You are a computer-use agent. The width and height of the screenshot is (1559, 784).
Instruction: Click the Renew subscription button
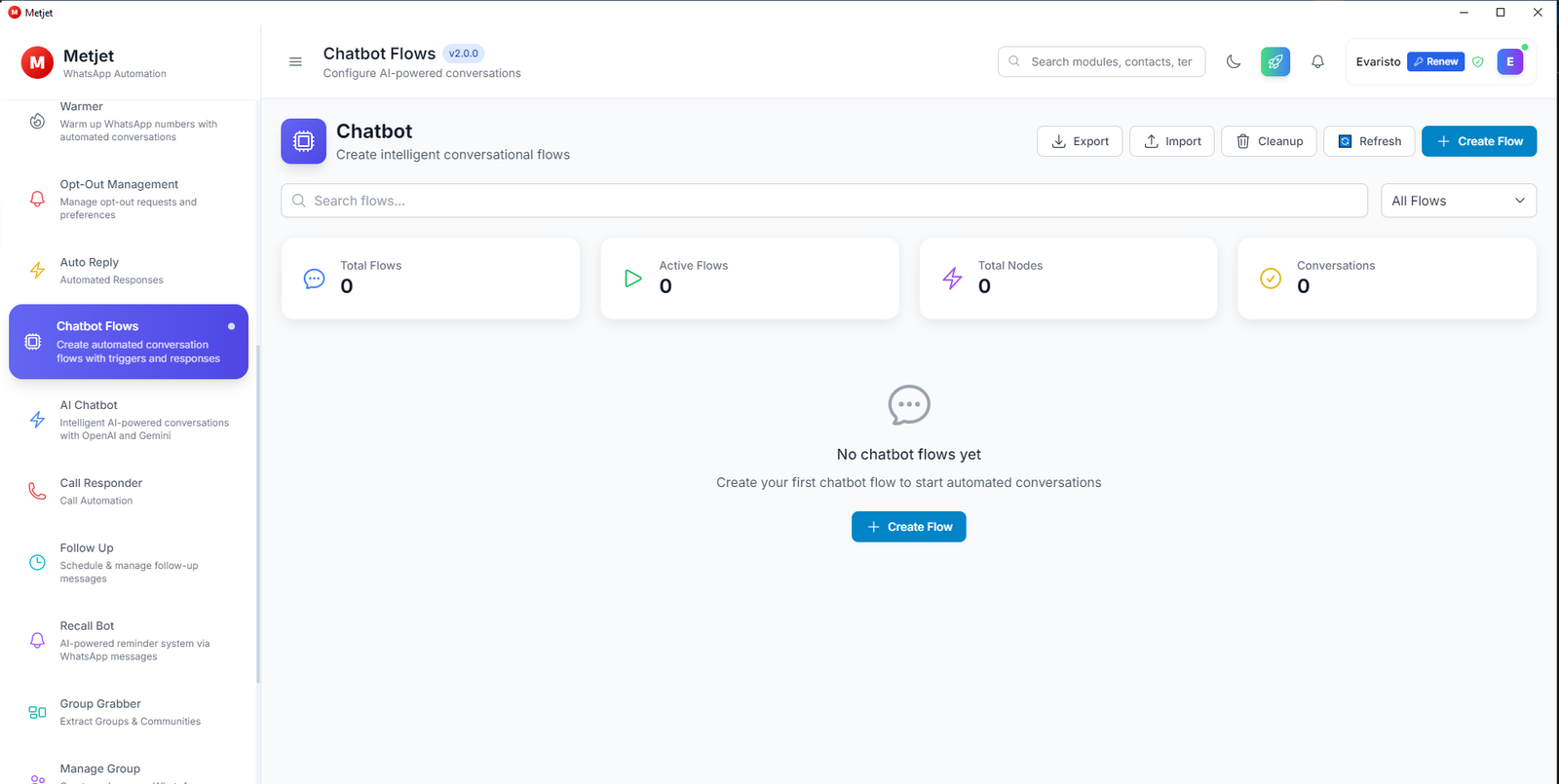click(1434, 61)
